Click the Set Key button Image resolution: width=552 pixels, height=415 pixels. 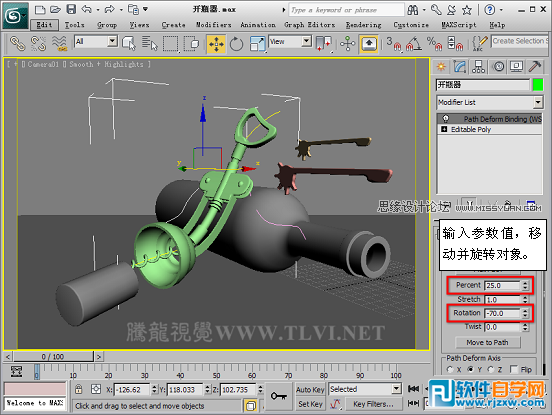pyautogui.click(x=310, y=404)
